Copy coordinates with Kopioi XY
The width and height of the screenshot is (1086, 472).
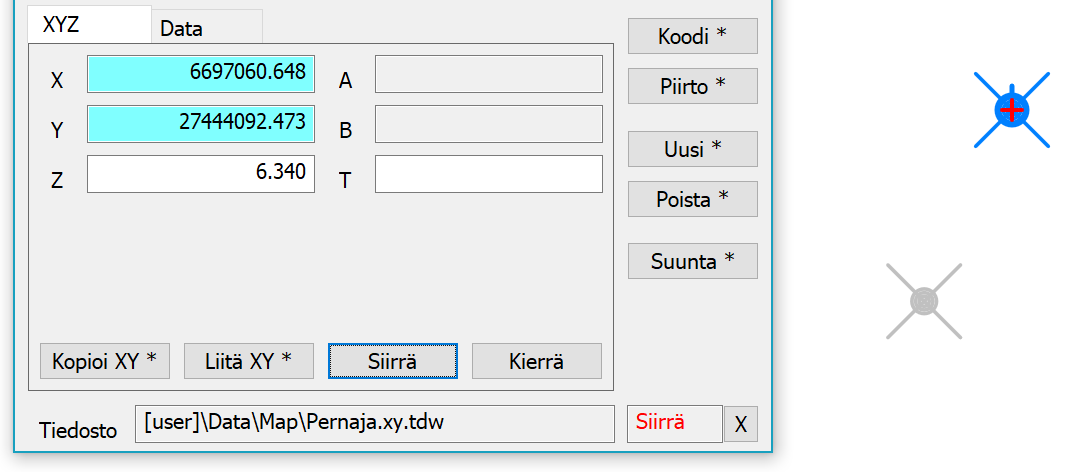point(105,361)
